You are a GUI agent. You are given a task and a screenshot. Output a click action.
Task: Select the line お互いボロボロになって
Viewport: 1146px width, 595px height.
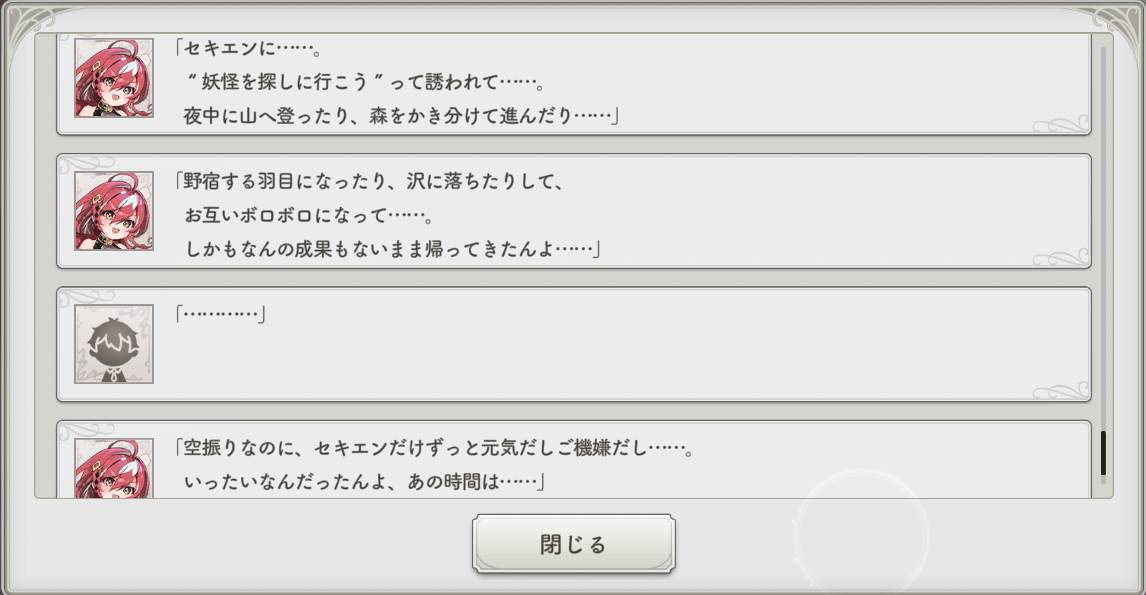309,216
